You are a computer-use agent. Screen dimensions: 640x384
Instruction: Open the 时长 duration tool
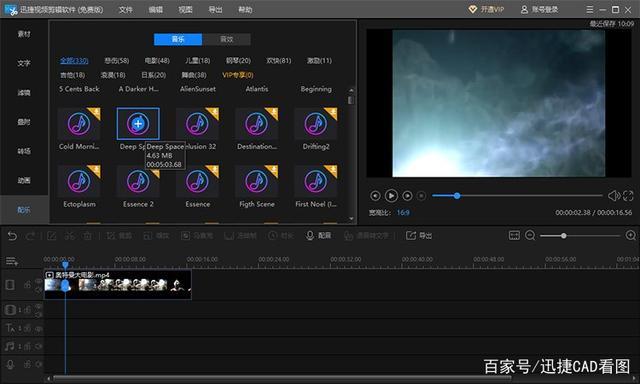(x=281, y=235)
